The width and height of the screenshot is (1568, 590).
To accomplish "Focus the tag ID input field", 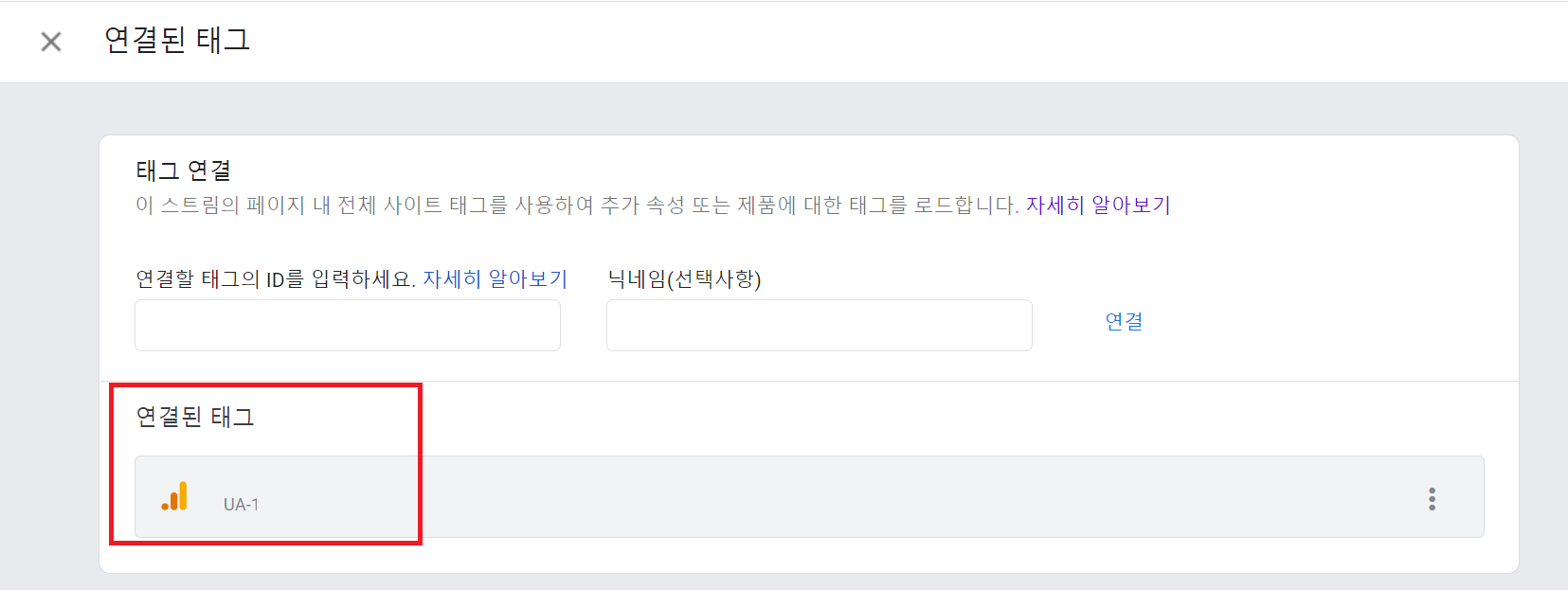I will [x=348, y=326].
